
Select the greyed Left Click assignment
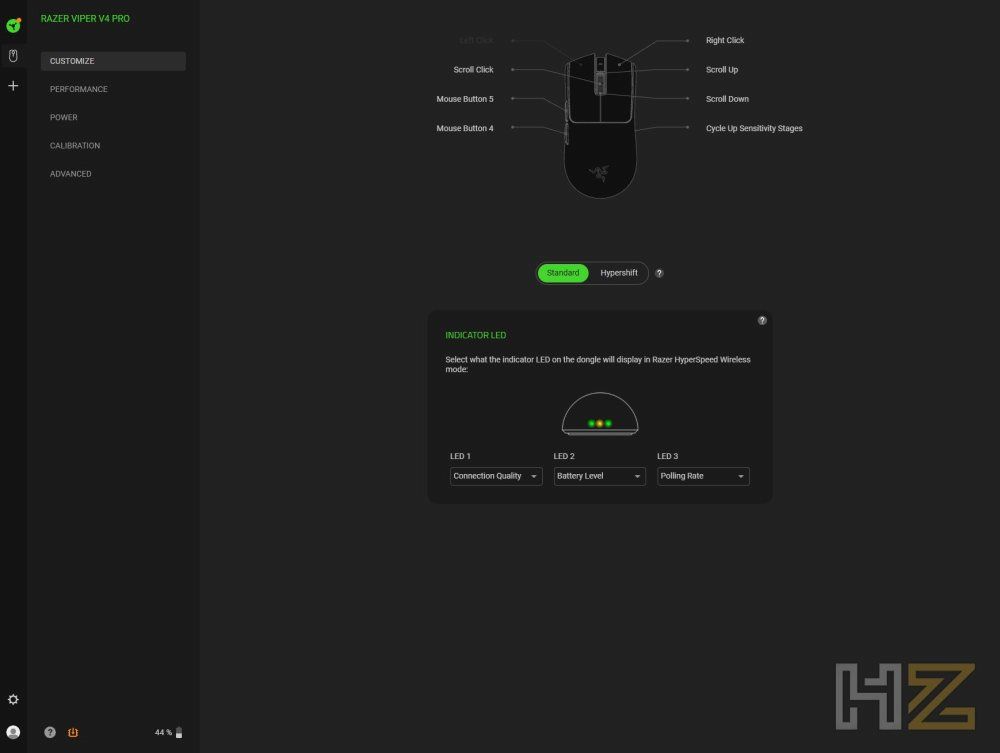click(476, 40)
